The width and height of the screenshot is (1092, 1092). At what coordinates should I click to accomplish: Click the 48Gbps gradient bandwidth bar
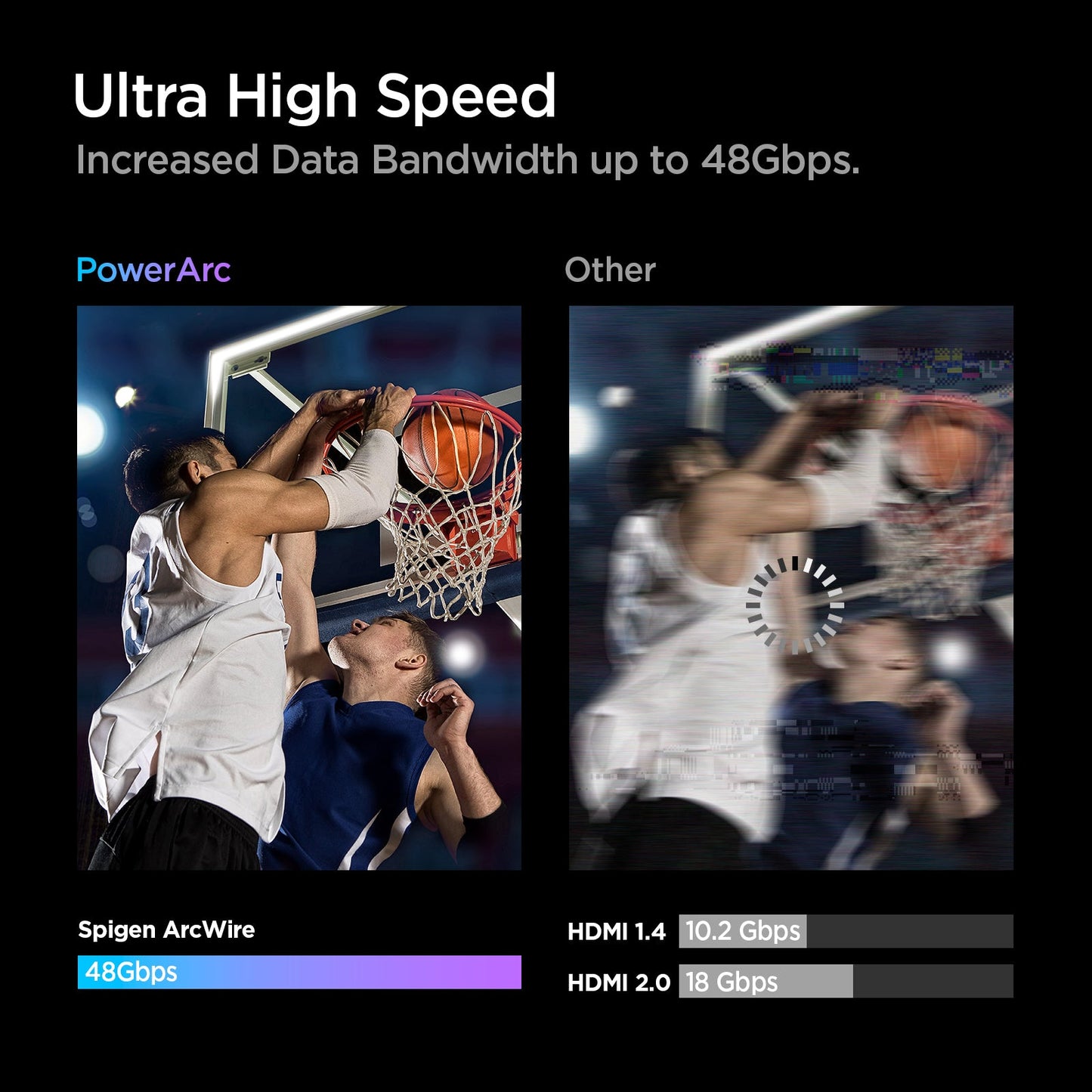point(299,972)
